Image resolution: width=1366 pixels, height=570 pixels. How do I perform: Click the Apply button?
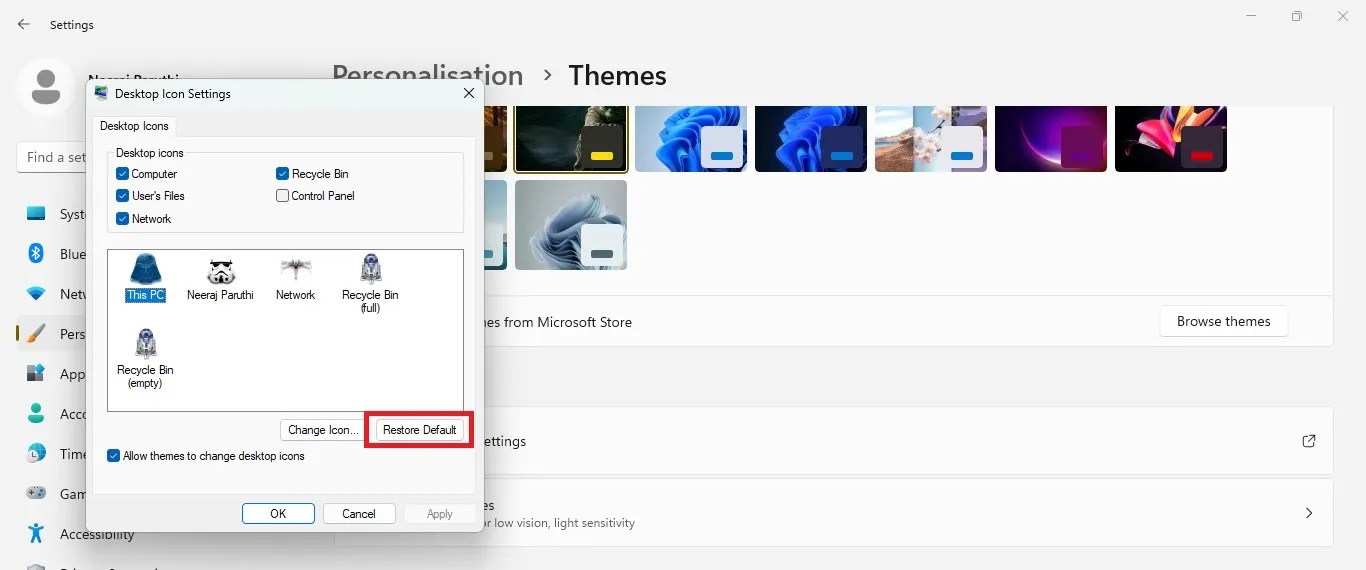[440, 514]
